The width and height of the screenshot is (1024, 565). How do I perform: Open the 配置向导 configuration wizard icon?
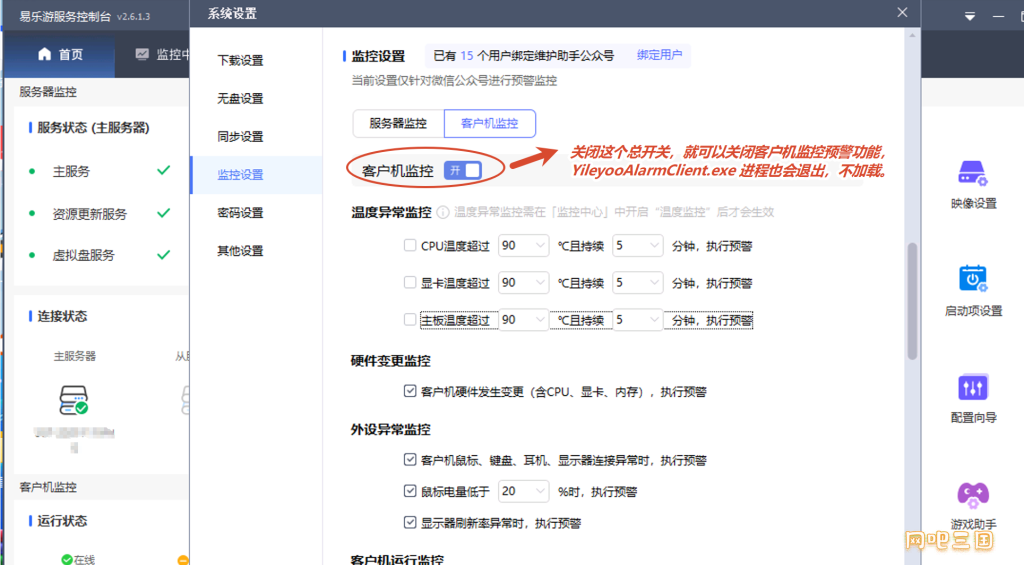pos(972,387)
